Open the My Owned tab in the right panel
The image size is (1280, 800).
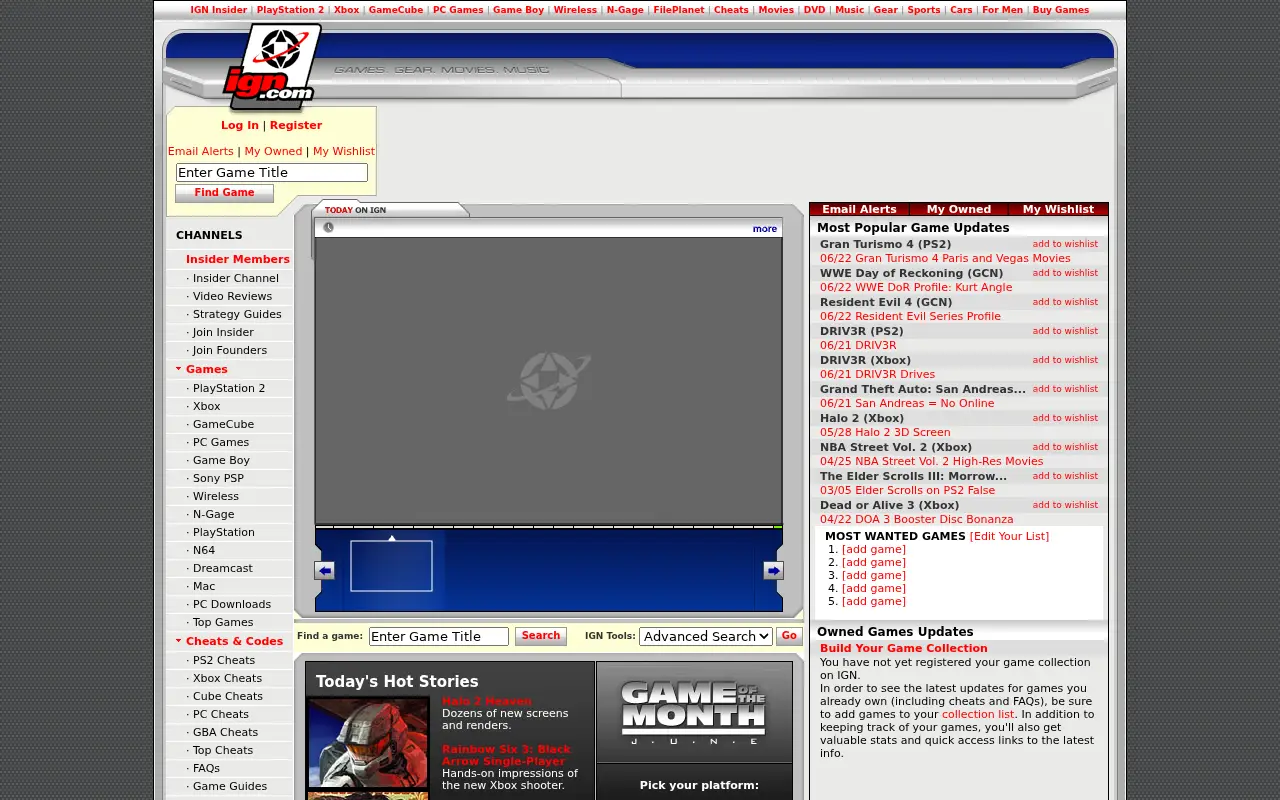[959, 209]
